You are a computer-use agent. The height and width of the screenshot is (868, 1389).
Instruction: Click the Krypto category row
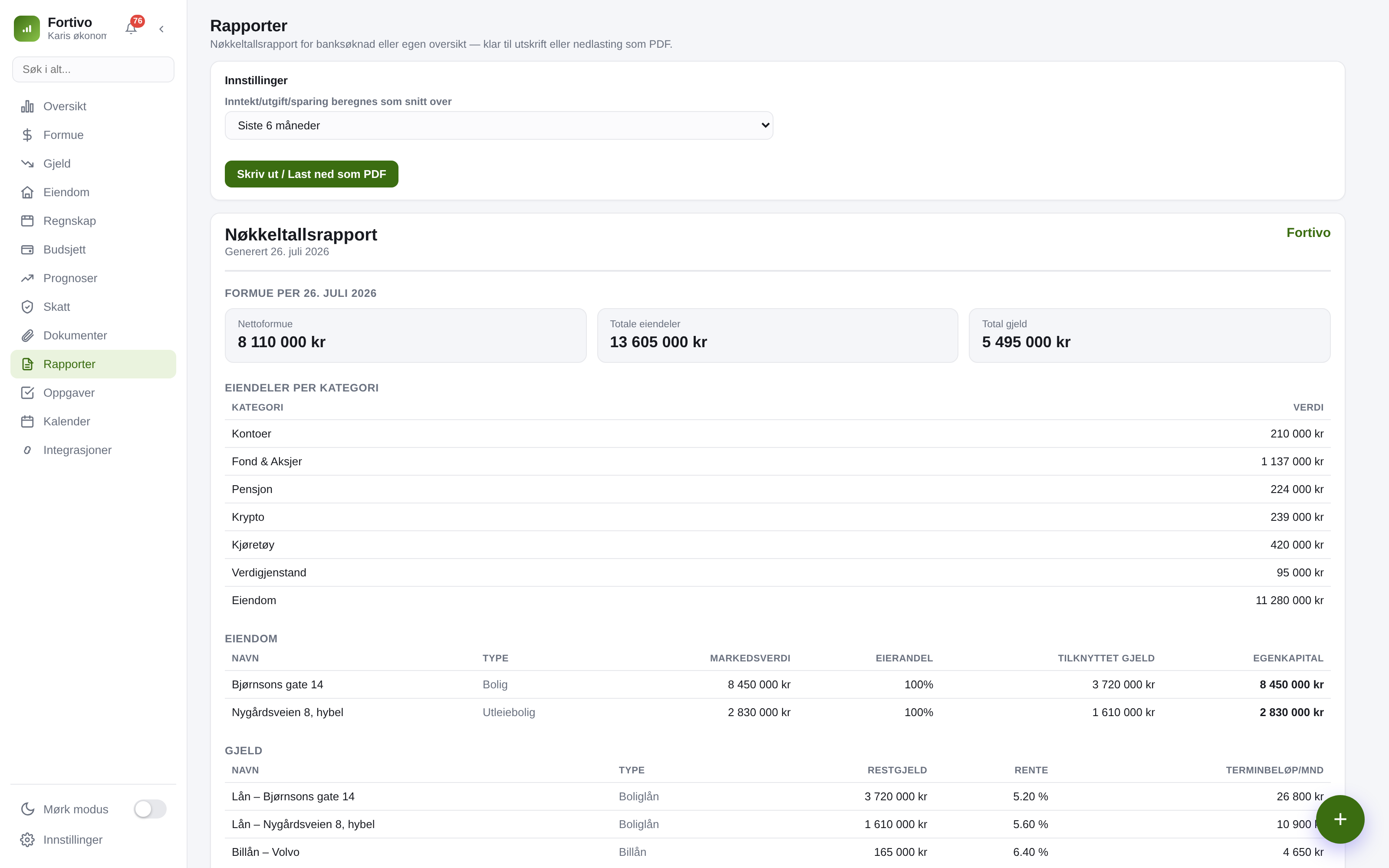(777, 517)
